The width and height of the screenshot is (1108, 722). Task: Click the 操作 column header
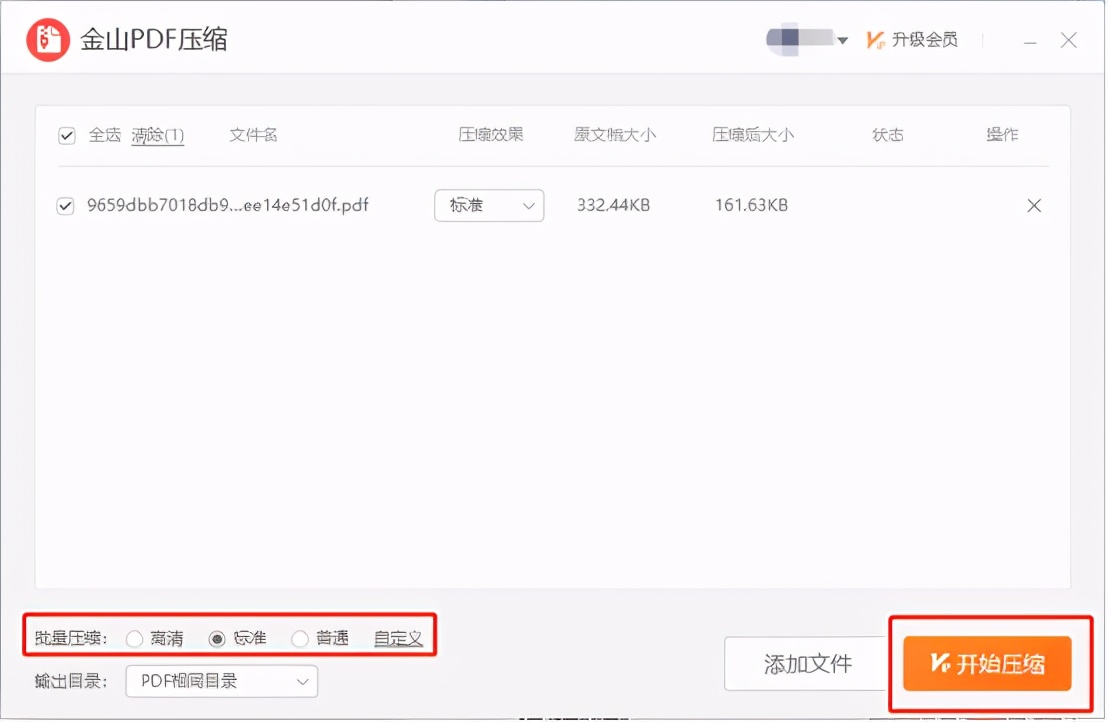click(x=1002, y=134)
